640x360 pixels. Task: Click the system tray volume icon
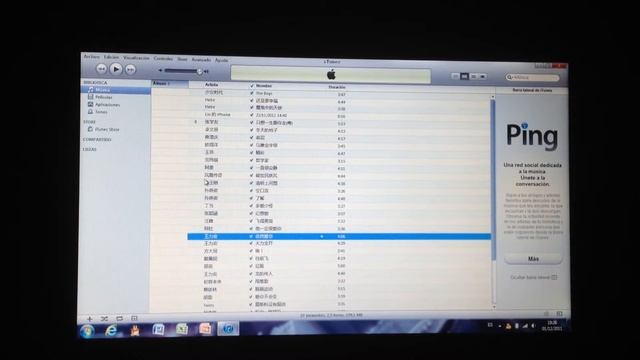point(533,326)
